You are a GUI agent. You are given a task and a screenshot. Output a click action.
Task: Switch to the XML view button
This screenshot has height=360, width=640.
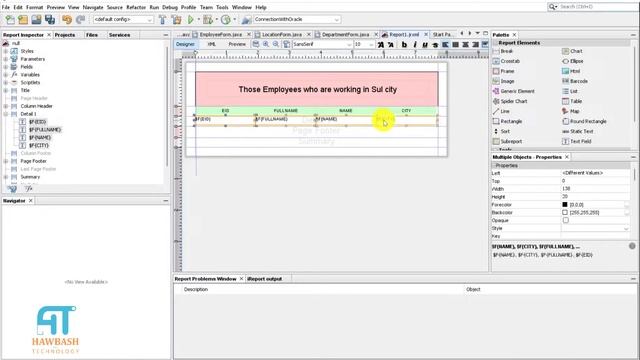click(x=212, y=44)
